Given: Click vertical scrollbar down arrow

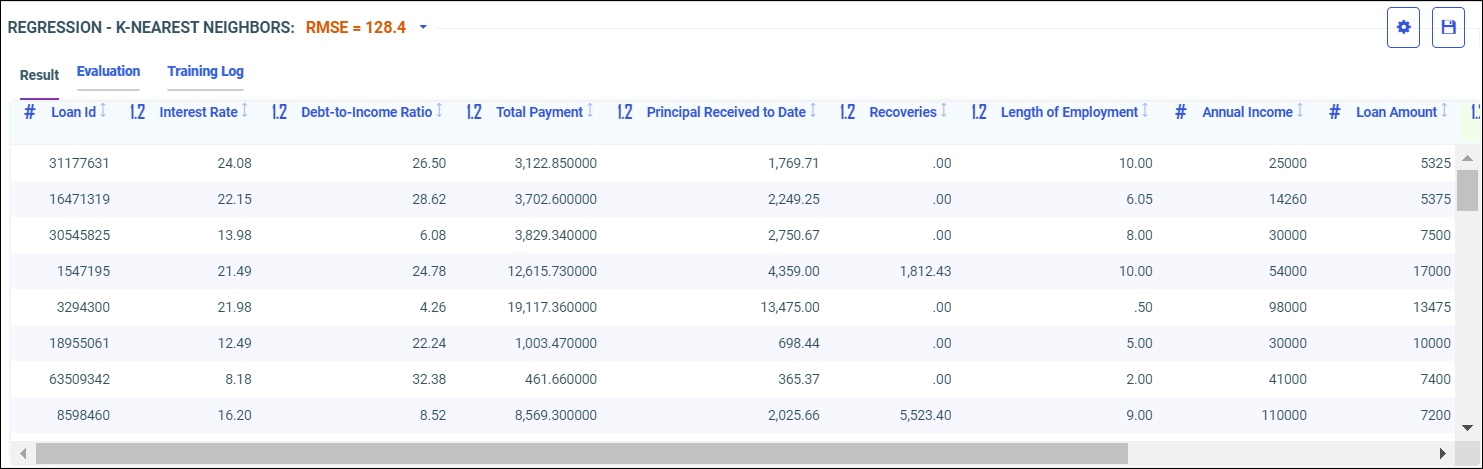Looking at the screenshot, I should coord(1467,427).
